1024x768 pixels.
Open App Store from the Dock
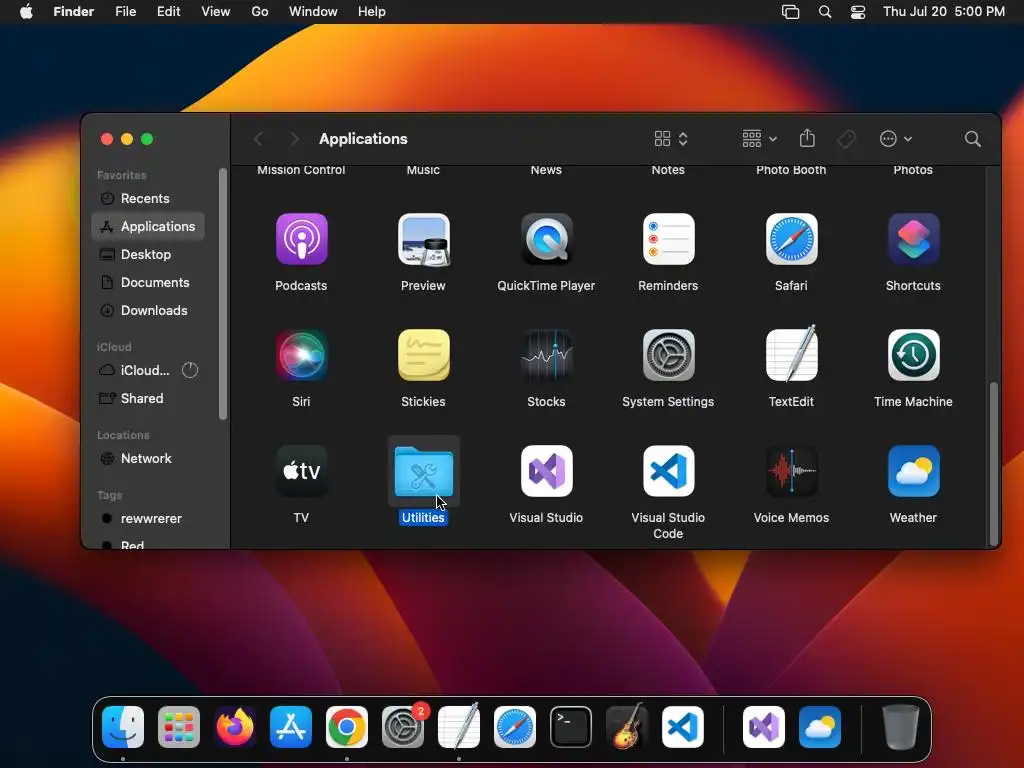point(291,727)
